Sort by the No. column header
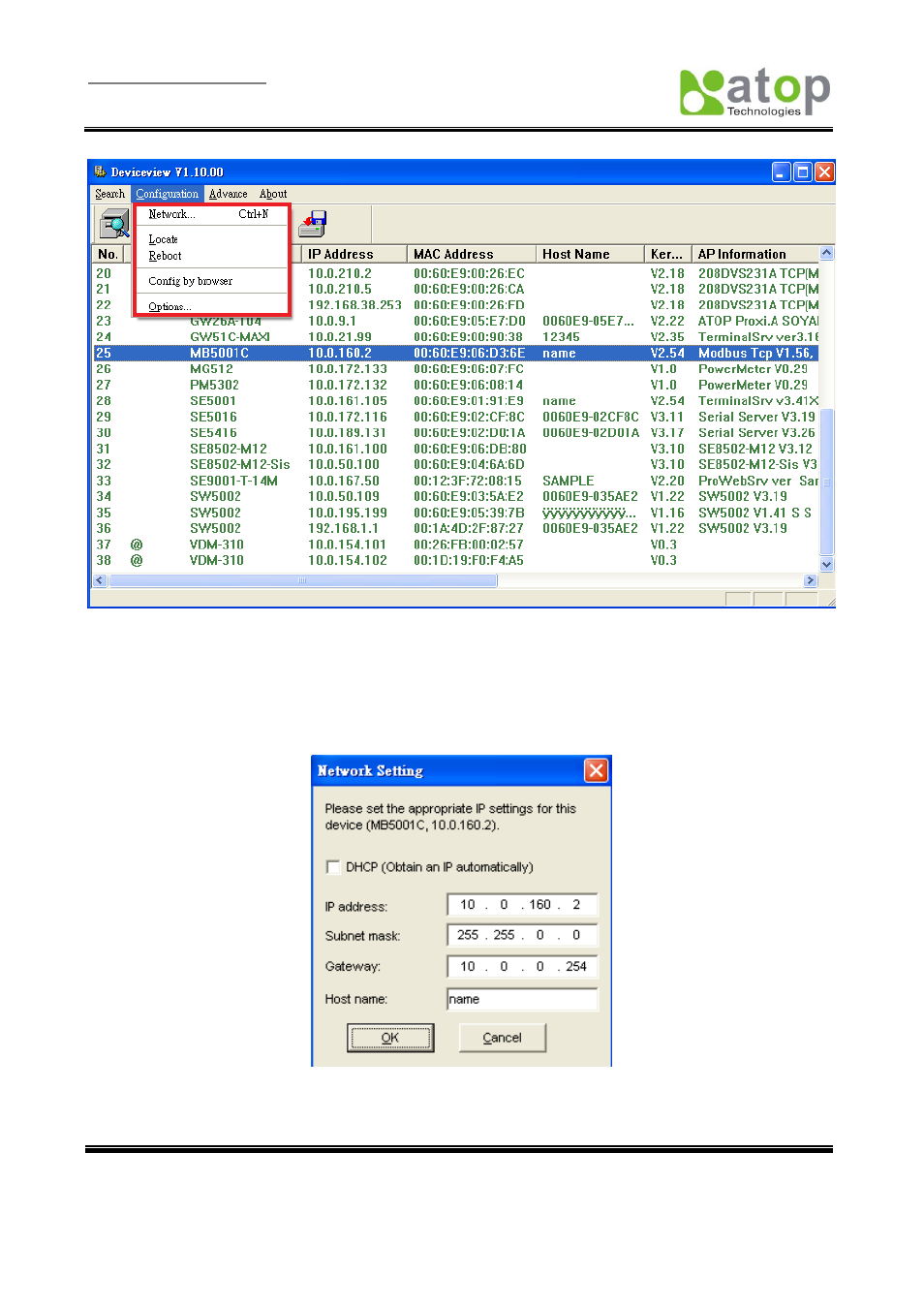Image resolution: width=924 pixels, height=1308 pixels. (108, 254)
